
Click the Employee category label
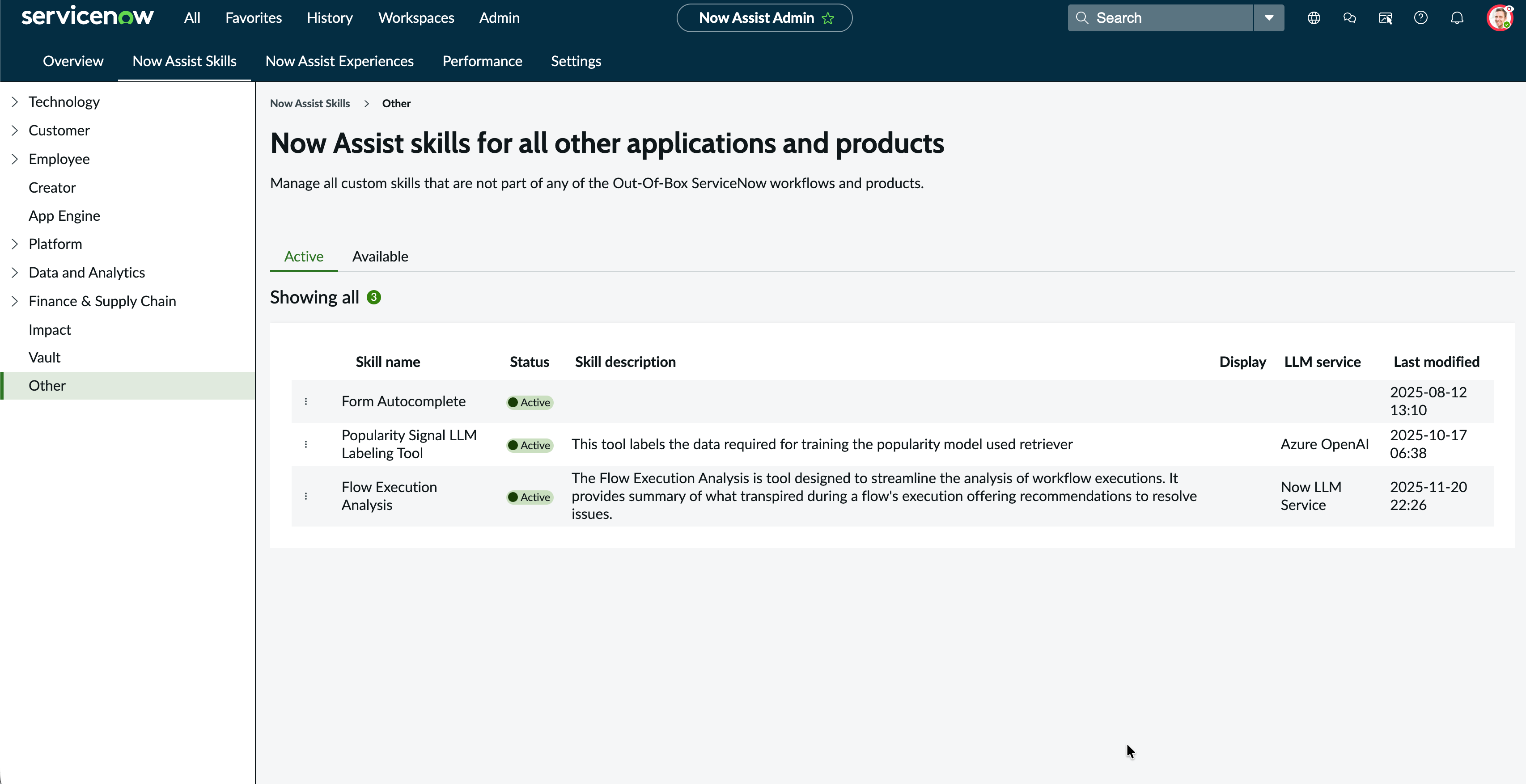point(59,159)
